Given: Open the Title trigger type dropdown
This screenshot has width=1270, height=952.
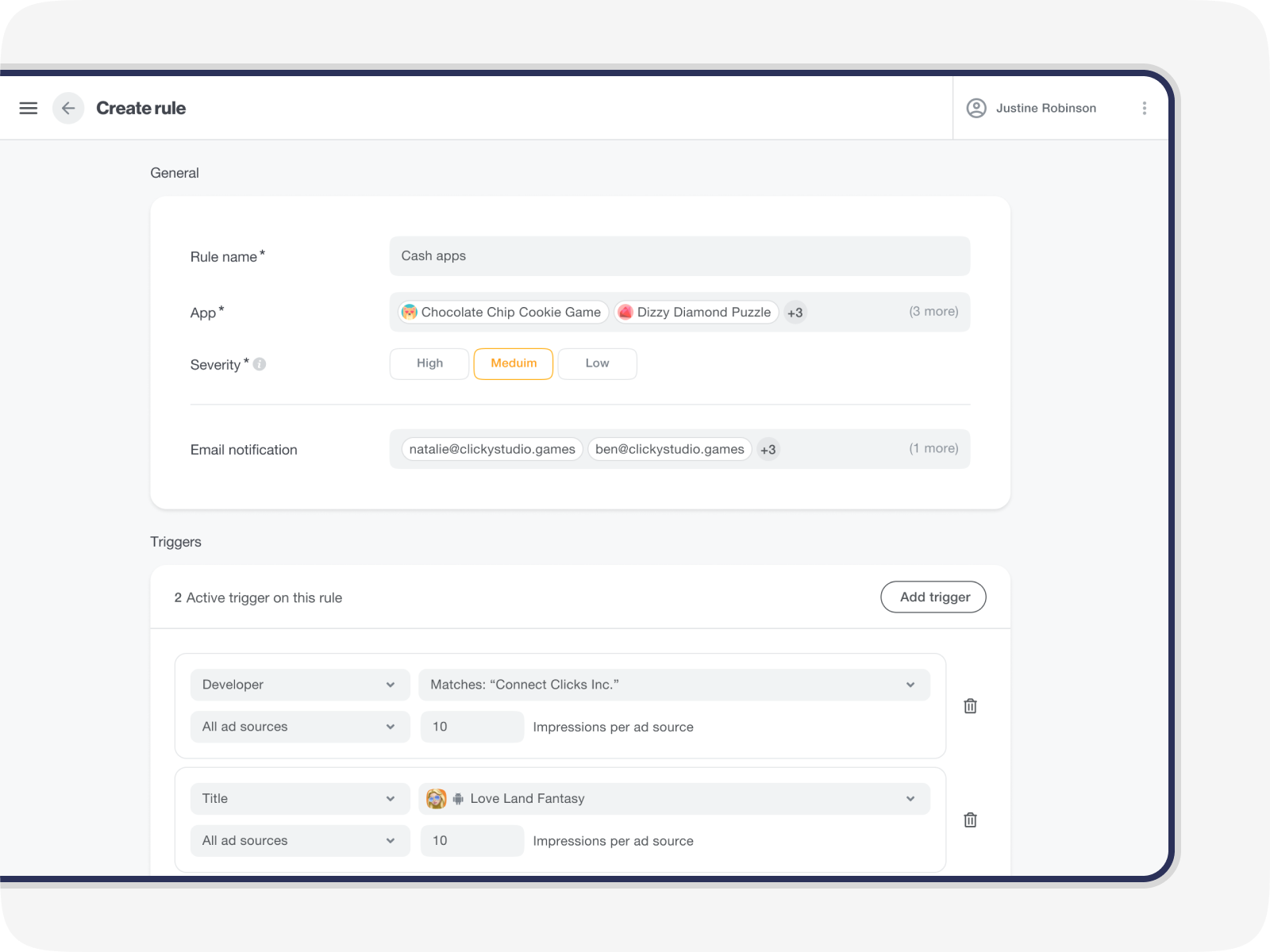Looking at the screenshot, I should point(300,799).
